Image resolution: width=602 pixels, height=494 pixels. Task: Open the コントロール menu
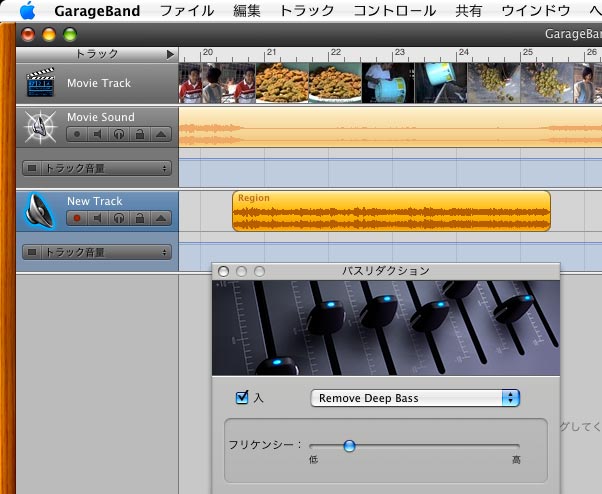point(395,11)
